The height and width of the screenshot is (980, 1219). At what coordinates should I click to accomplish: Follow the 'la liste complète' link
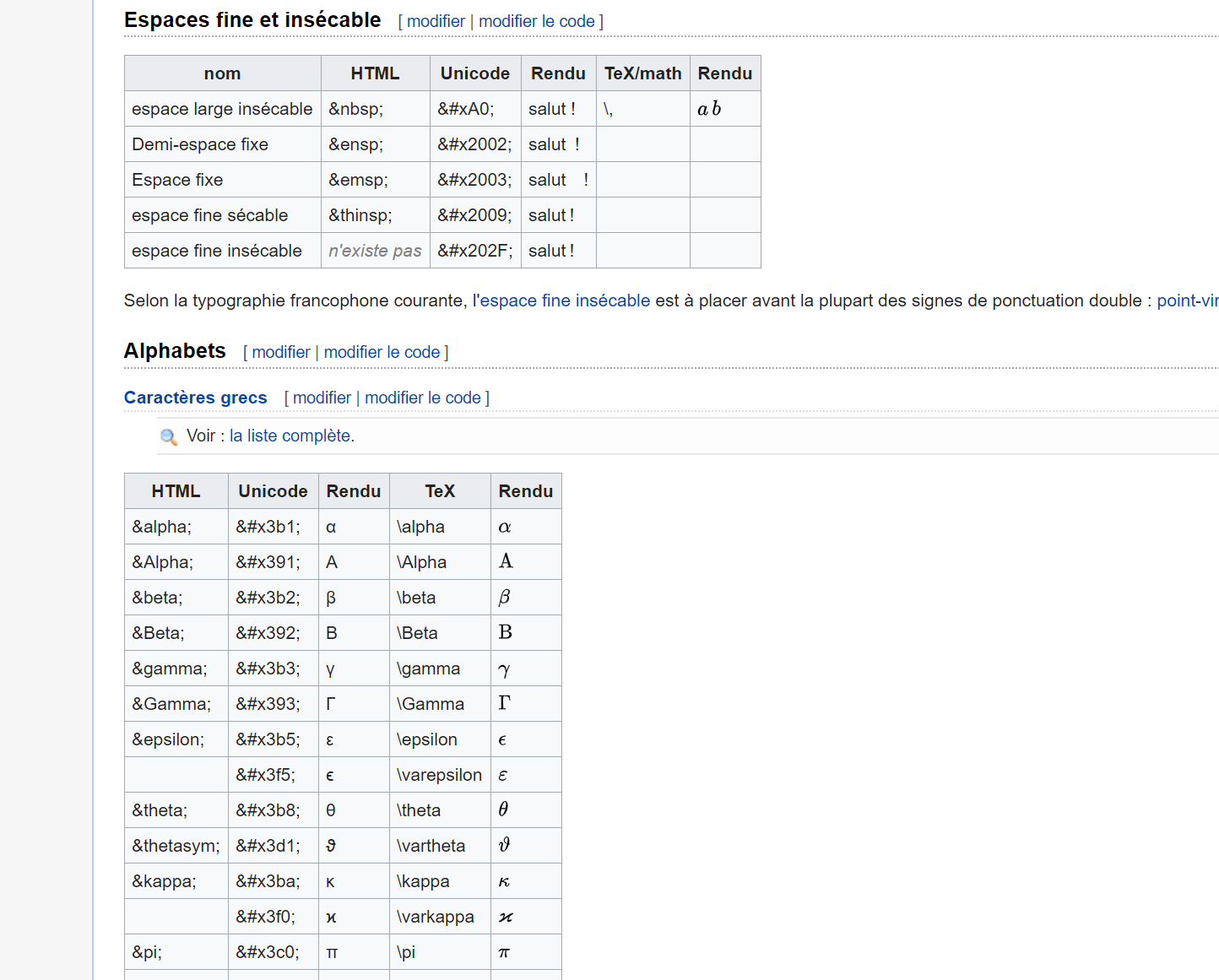290,436
